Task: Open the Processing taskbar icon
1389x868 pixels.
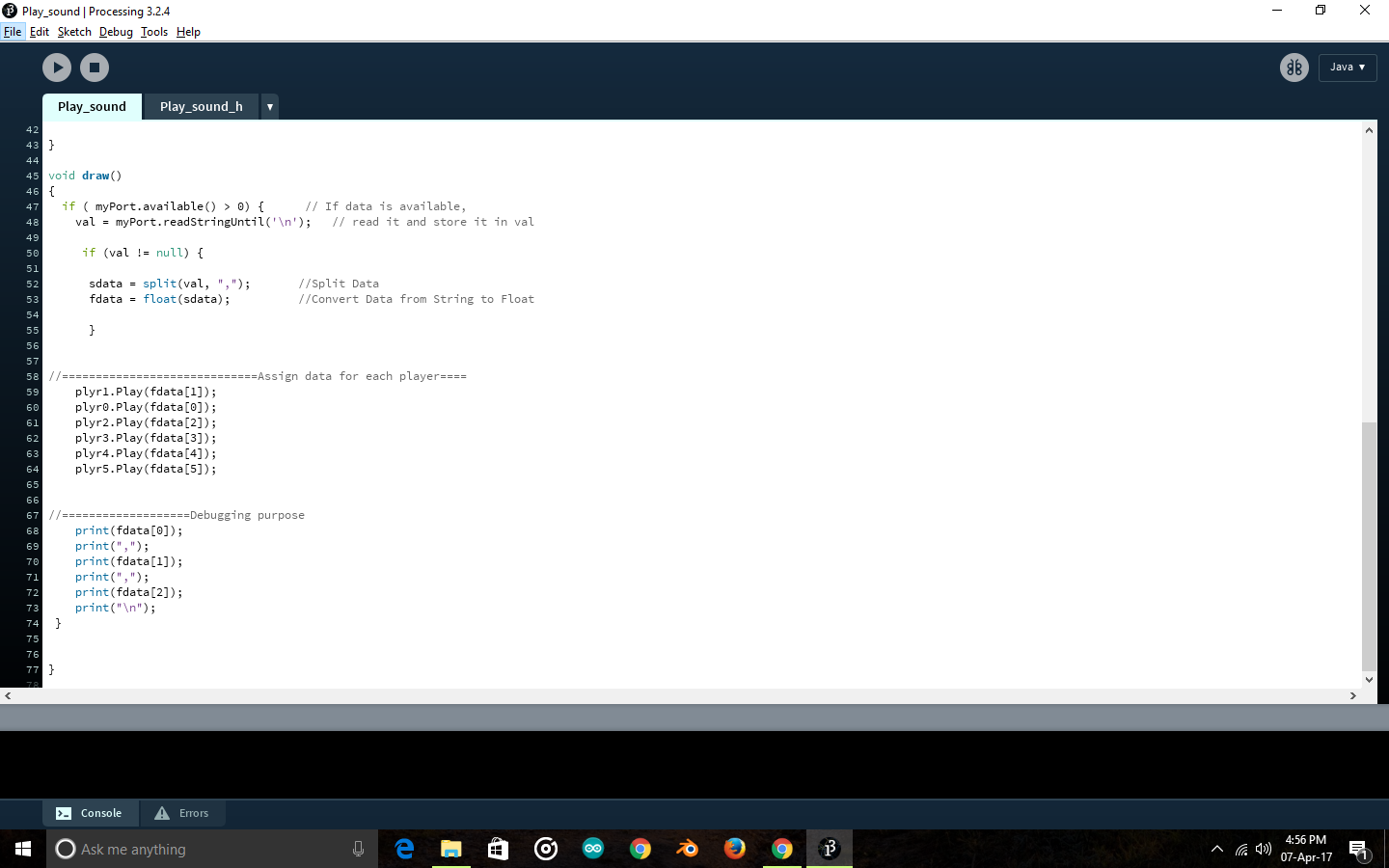Action: click(x=830, y=849)
